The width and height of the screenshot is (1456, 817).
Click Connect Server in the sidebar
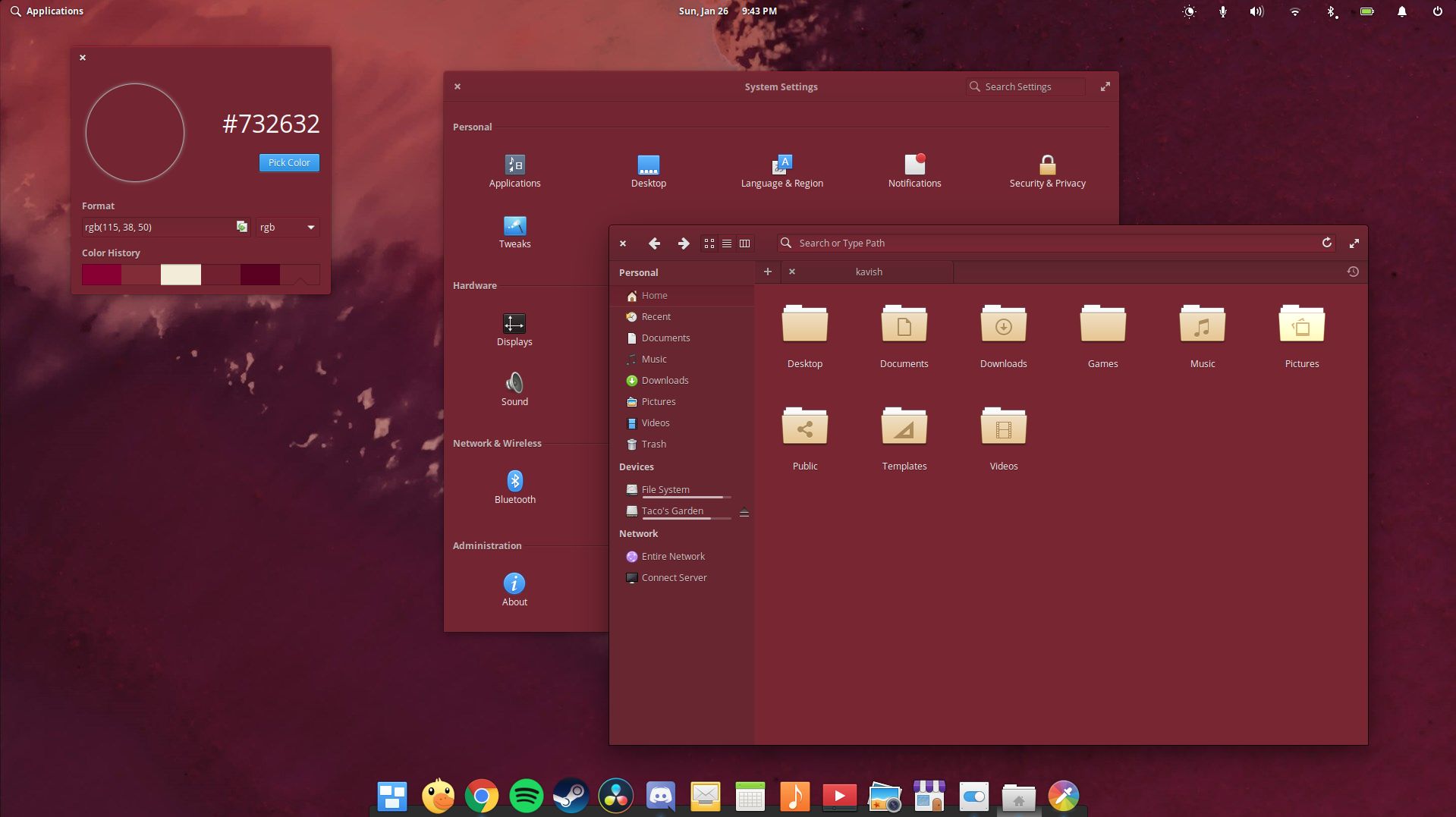pos(673,577)
